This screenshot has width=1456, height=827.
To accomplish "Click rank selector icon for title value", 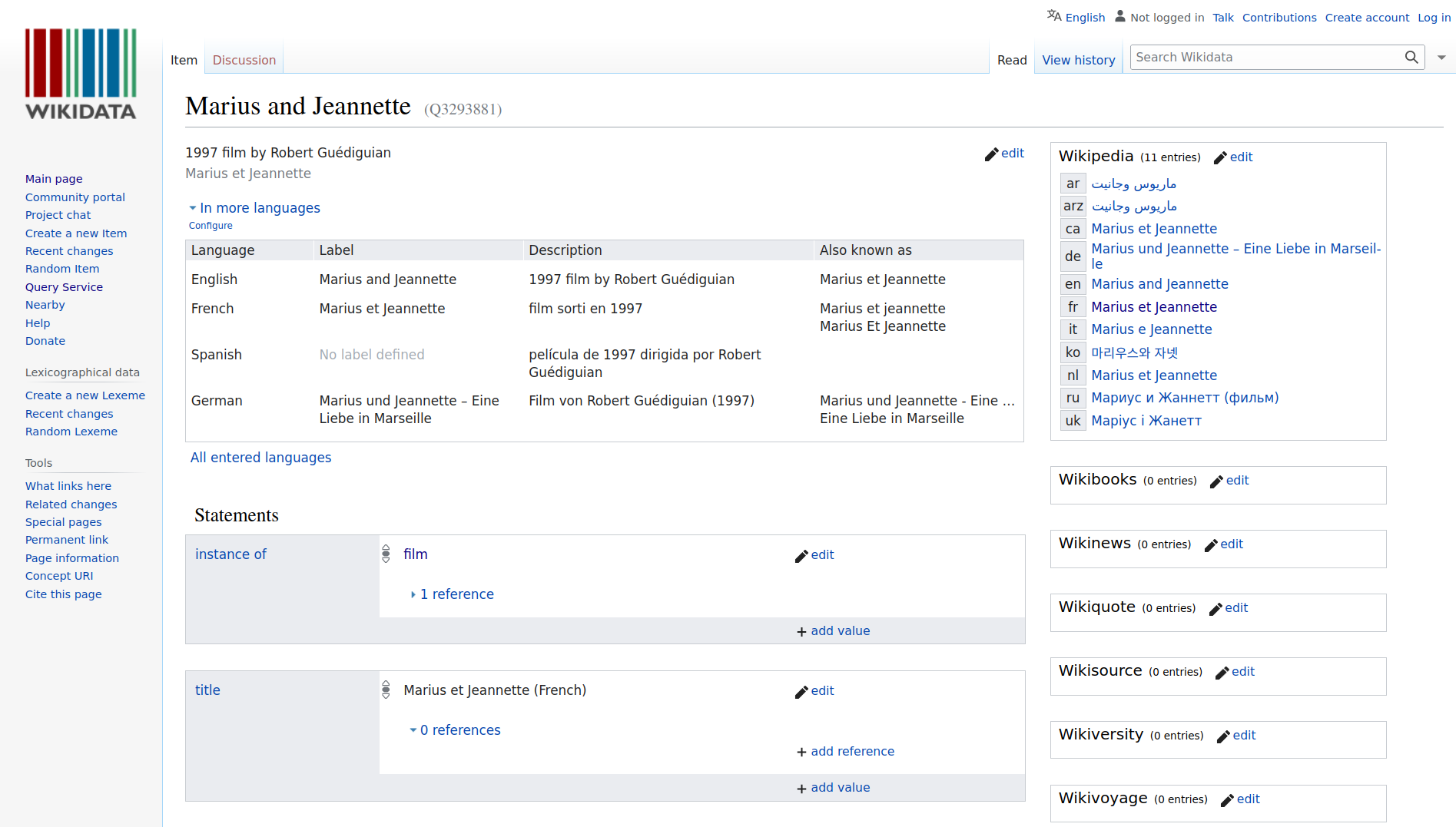I will 386,690.
